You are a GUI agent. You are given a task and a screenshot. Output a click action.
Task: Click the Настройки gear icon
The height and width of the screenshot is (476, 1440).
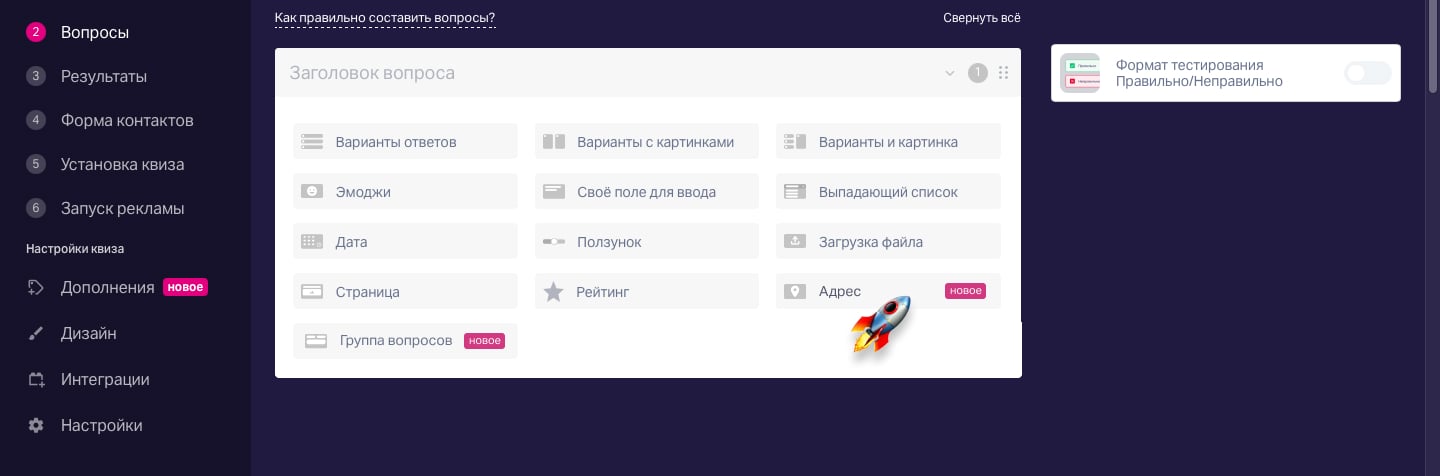click(x=36, y=425)
